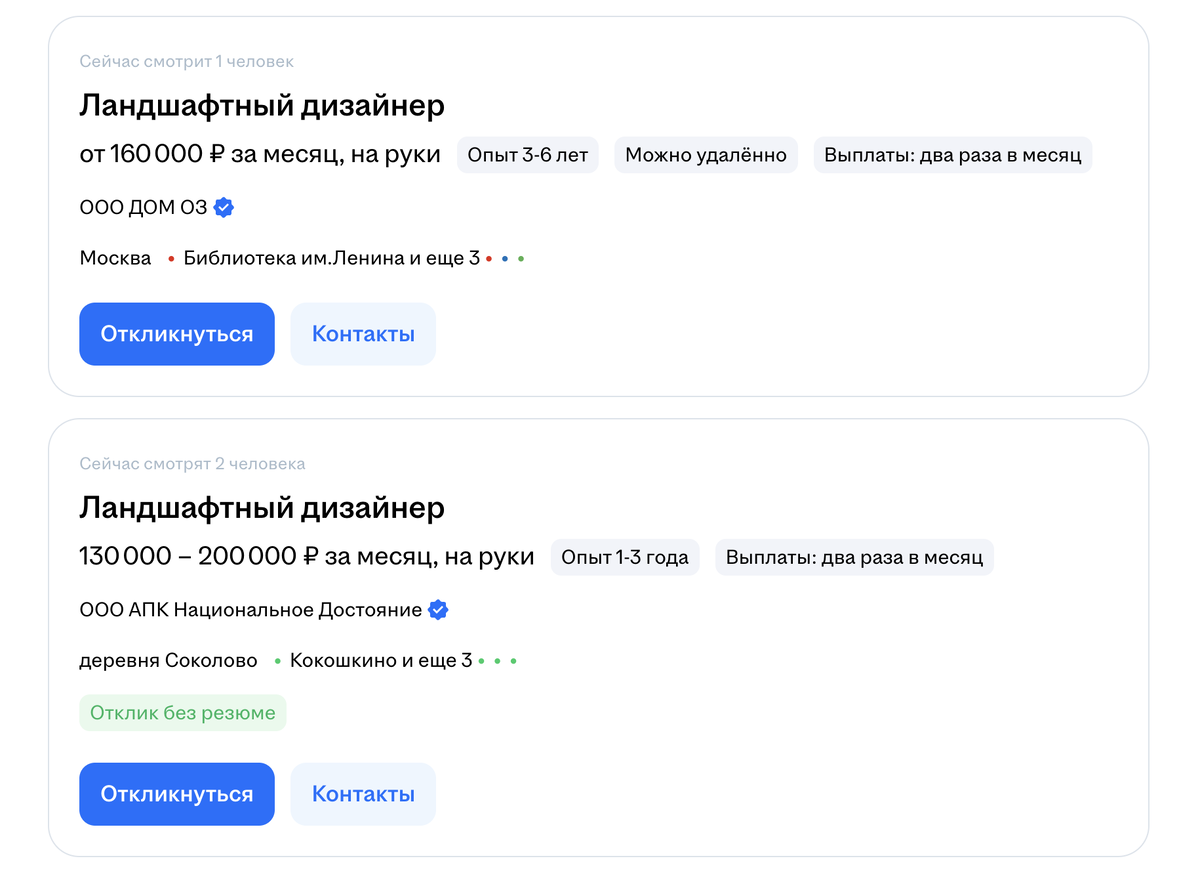
Task: Click the Опыт 3-6 лет tag
Action: (528, 155)
